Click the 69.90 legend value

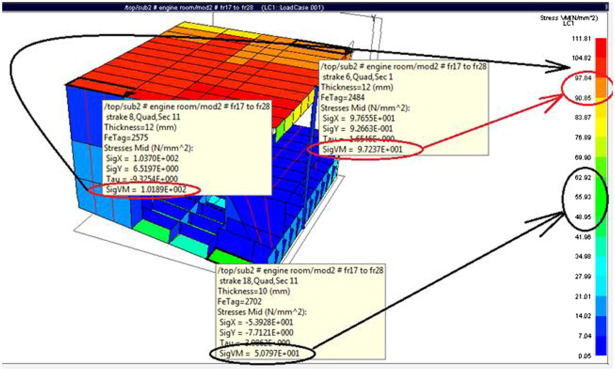pyautogui.click(x=583, y=157)
